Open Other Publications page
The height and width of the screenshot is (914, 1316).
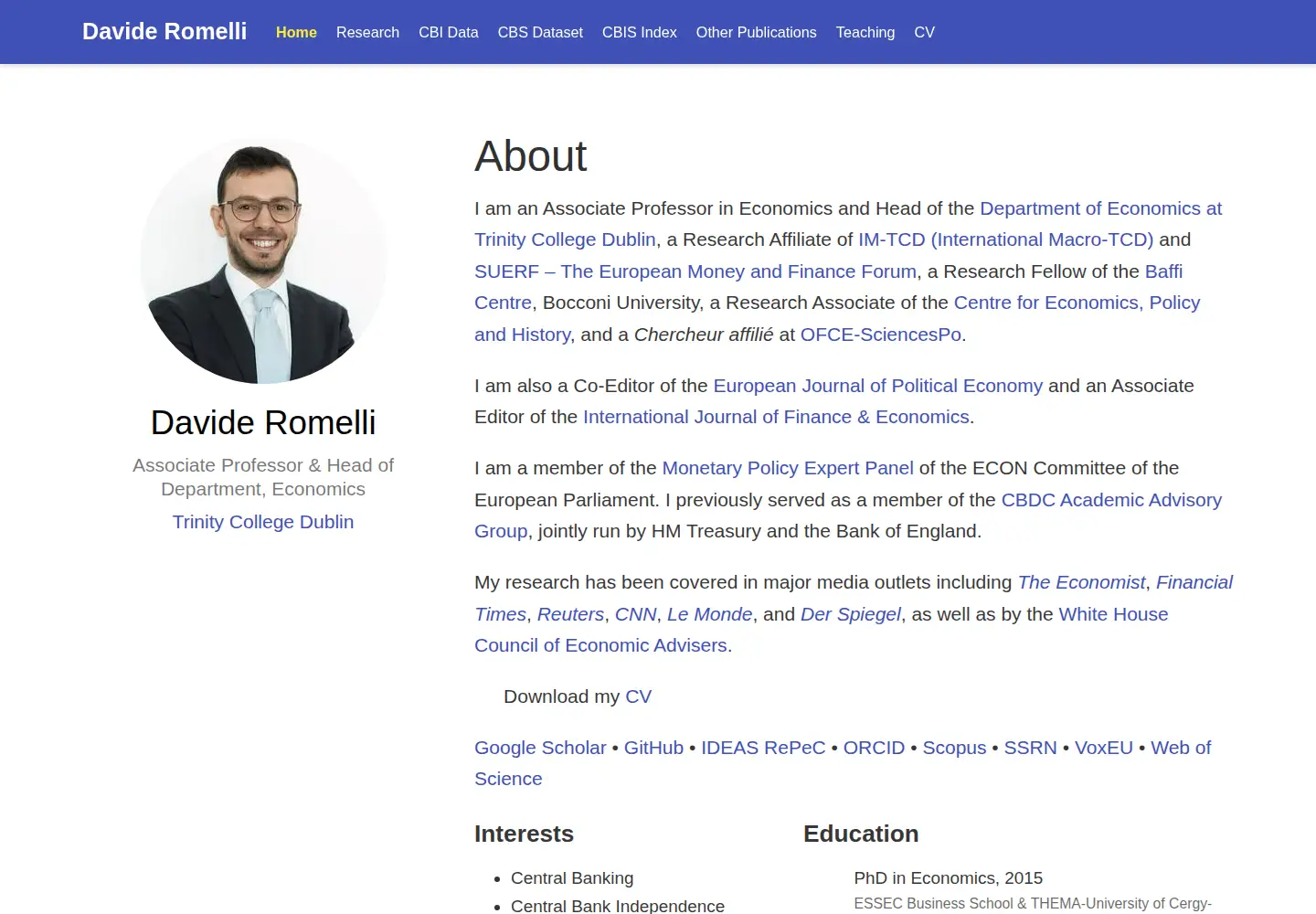click(757, 32)
